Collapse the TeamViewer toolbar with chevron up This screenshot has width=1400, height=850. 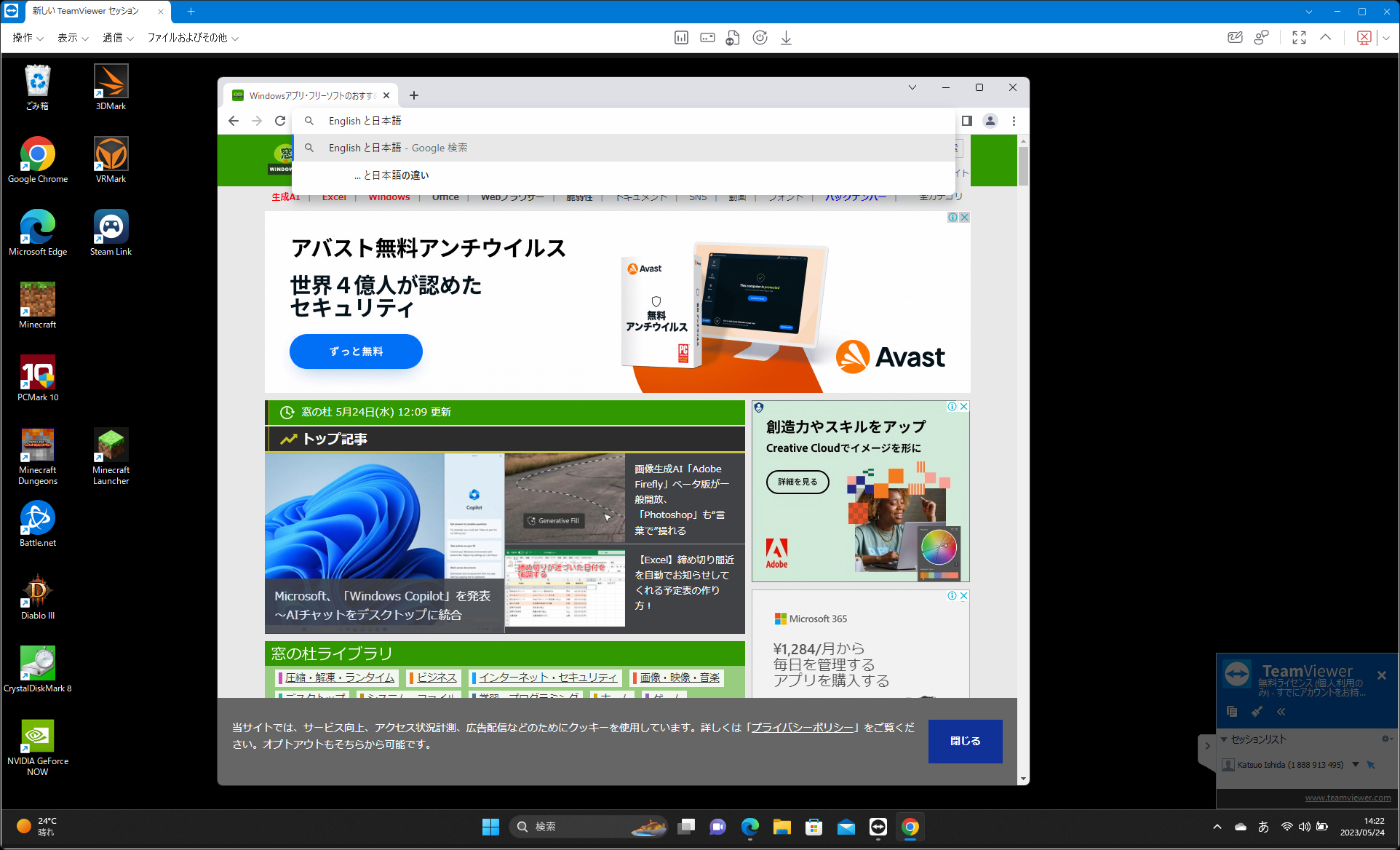point(1326,37)
